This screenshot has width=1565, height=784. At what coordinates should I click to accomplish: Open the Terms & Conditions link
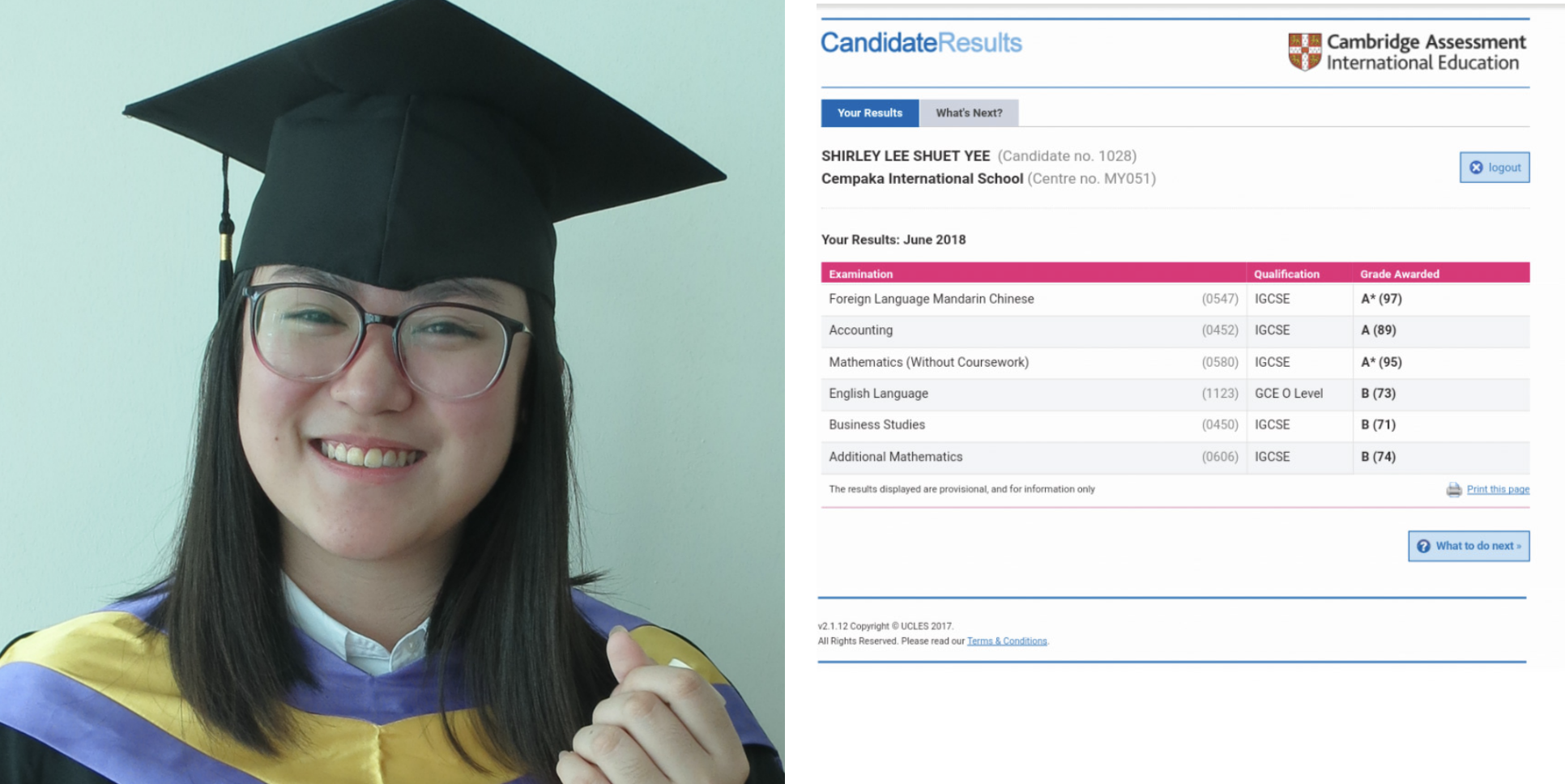click(1007, 641)
